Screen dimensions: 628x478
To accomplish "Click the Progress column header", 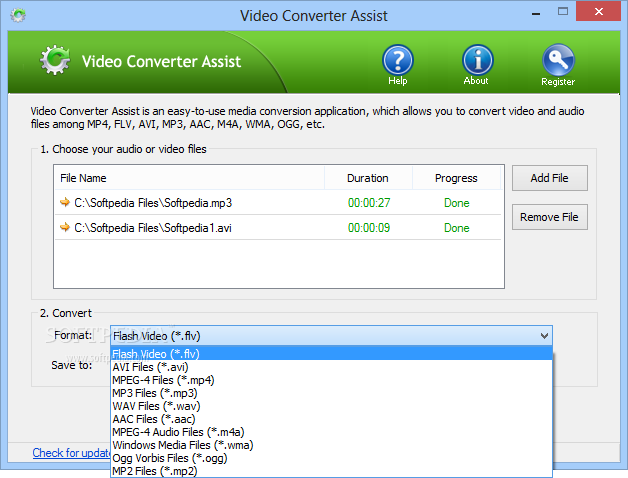I will click(457, 178).
